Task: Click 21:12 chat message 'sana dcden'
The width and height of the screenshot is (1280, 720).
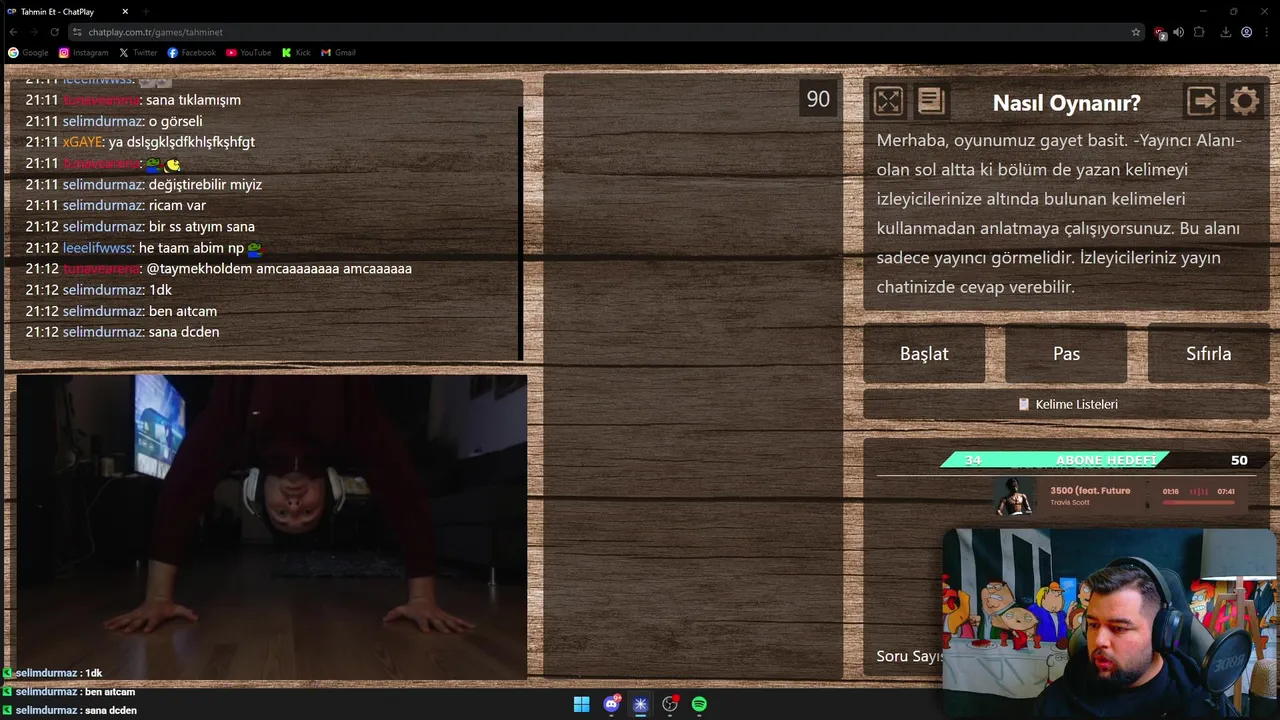Action: click(184, 332)
